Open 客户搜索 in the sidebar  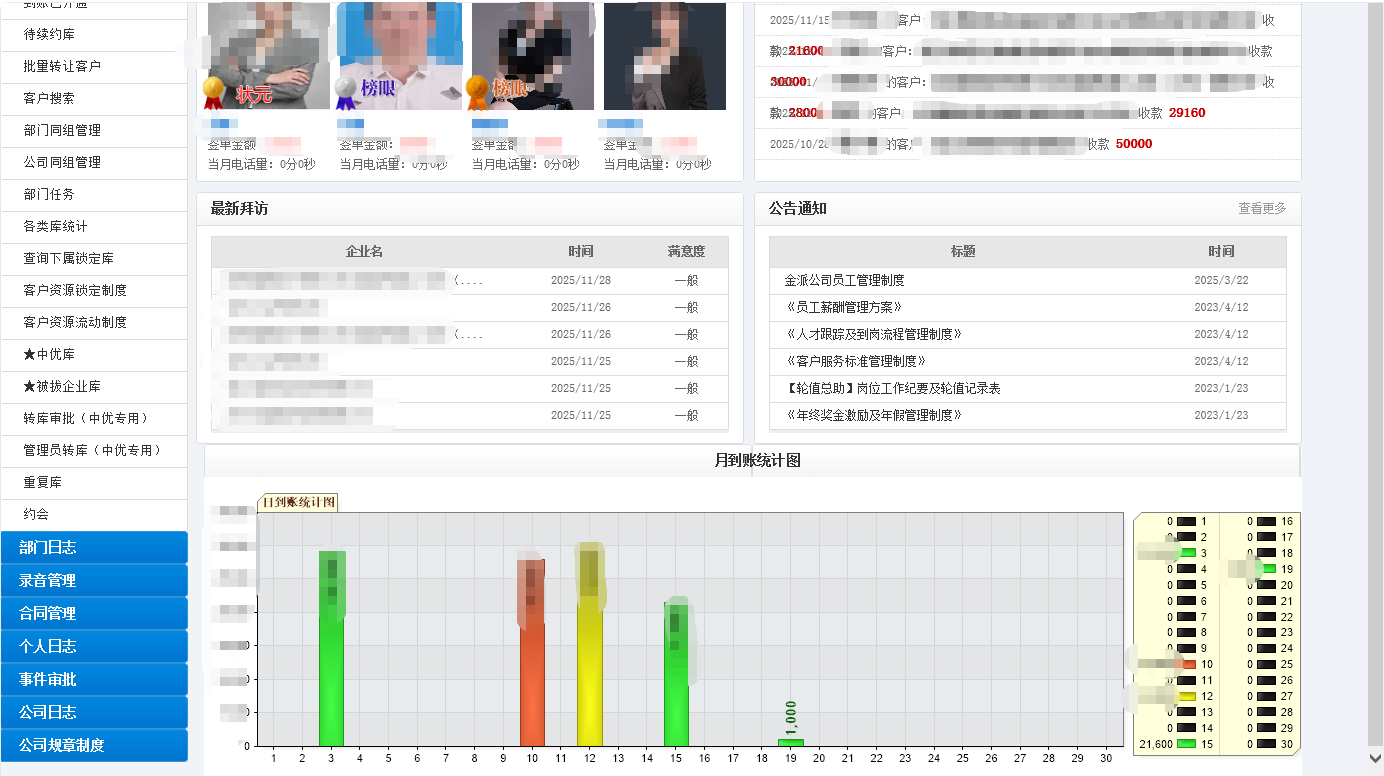click(x=49, y=98)
